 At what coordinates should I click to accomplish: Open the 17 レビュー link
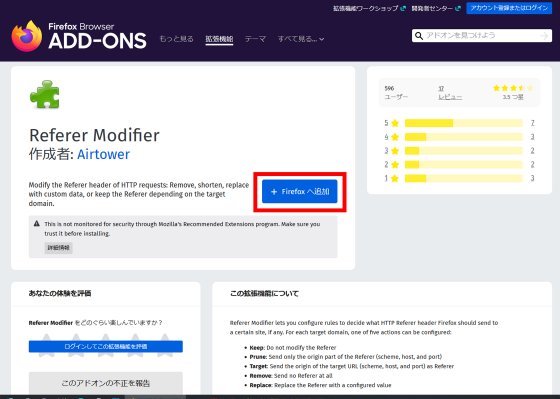[450, 93]
